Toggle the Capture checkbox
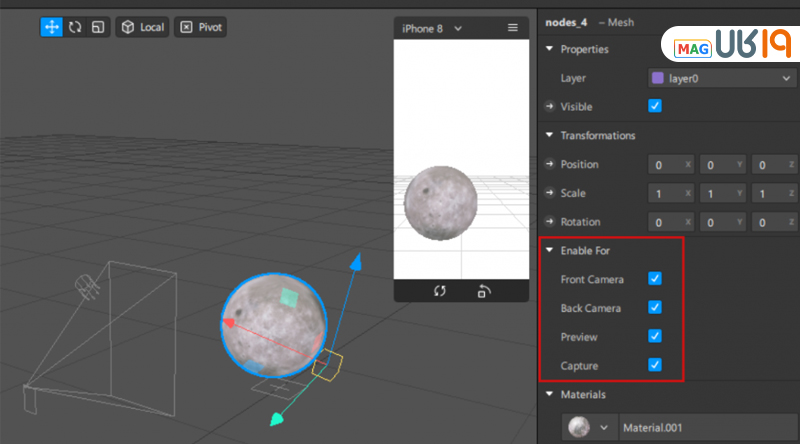The image size is (800, 444). [x=655, y=365]
